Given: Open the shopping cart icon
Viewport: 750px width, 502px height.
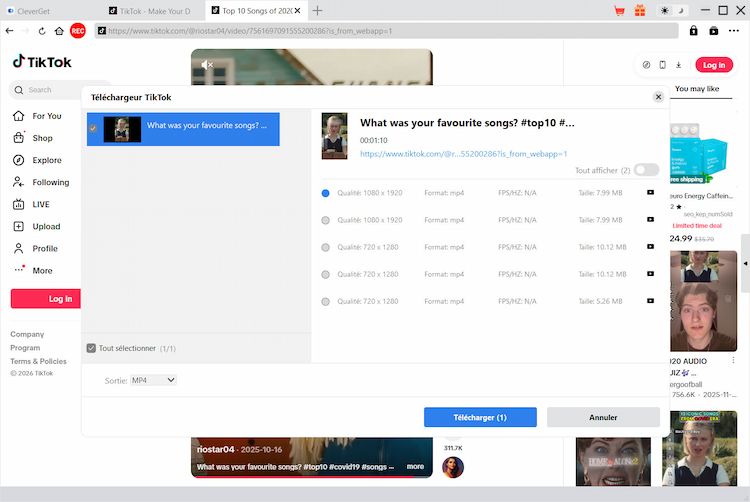Looking at the screenshot, I should pos(619,11).
